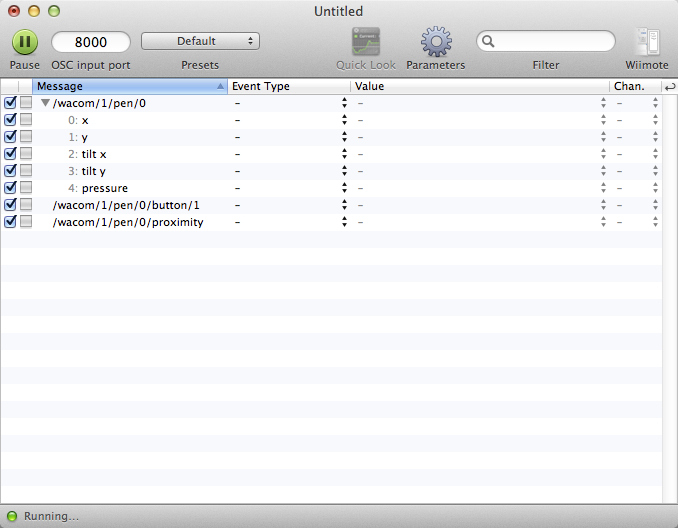Click the return arrow column header icon
The width and height of the screenshot is (678, 528).
click(669, 87)
